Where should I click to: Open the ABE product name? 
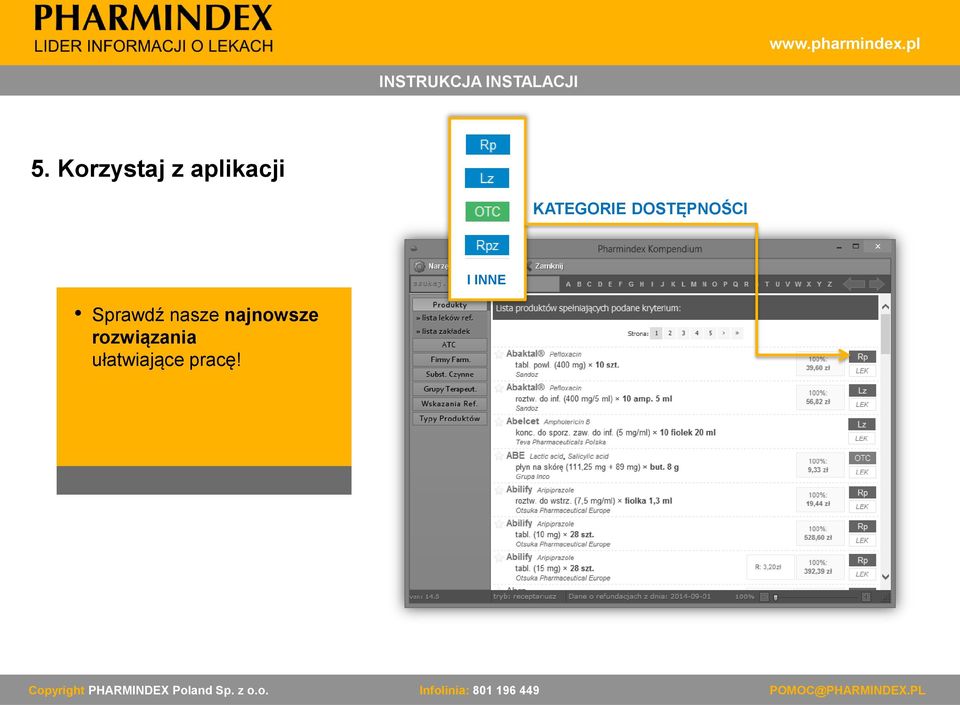click(x=516, y=455)
